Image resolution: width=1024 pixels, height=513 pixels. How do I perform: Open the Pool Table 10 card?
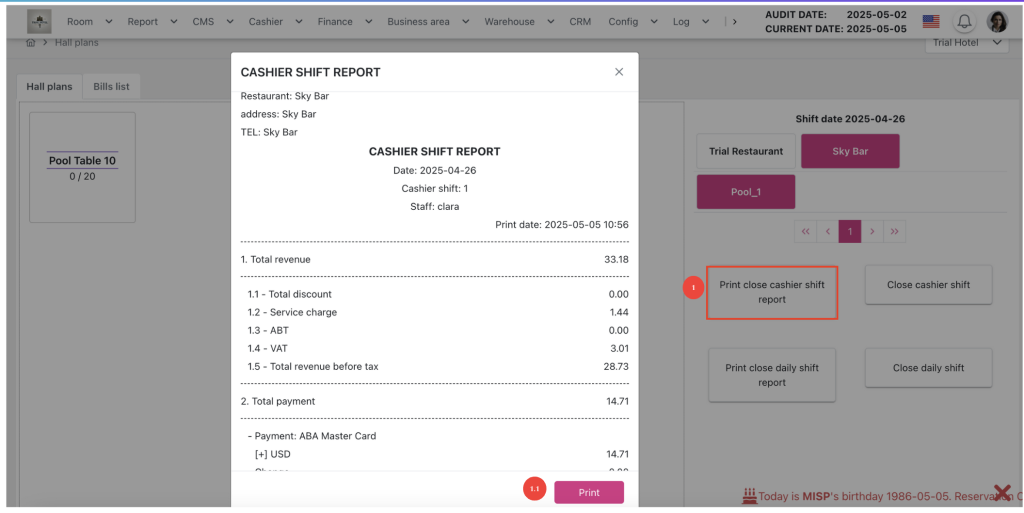tap(83, 167)
